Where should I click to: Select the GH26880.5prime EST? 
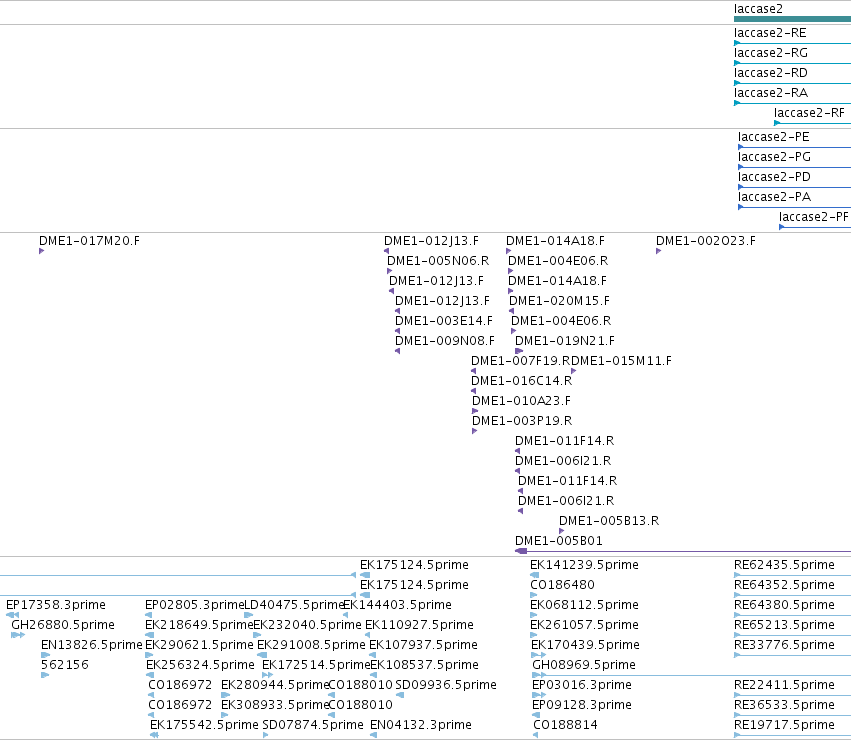point(63,625)
